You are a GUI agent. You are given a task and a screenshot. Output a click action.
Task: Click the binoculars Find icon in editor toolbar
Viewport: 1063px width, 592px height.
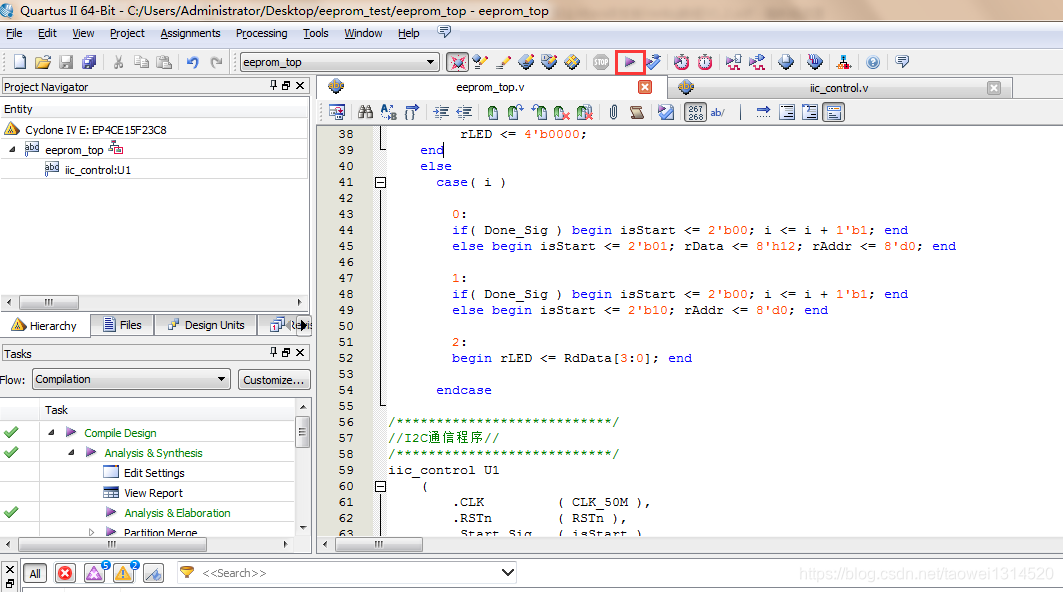click(365, 113)
